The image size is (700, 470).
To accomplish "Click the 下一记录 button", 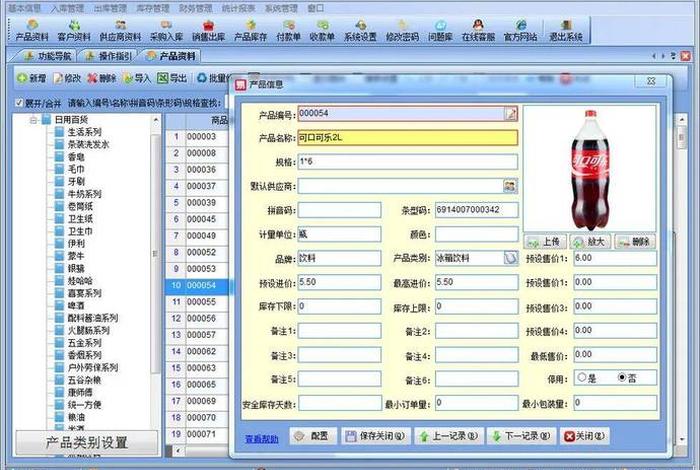I will coord(521,436).
